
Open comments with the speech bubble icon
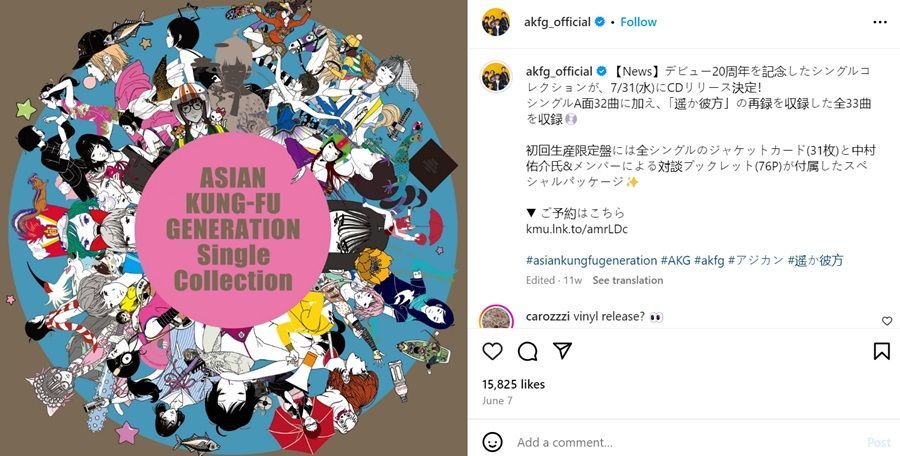point(527,351)
